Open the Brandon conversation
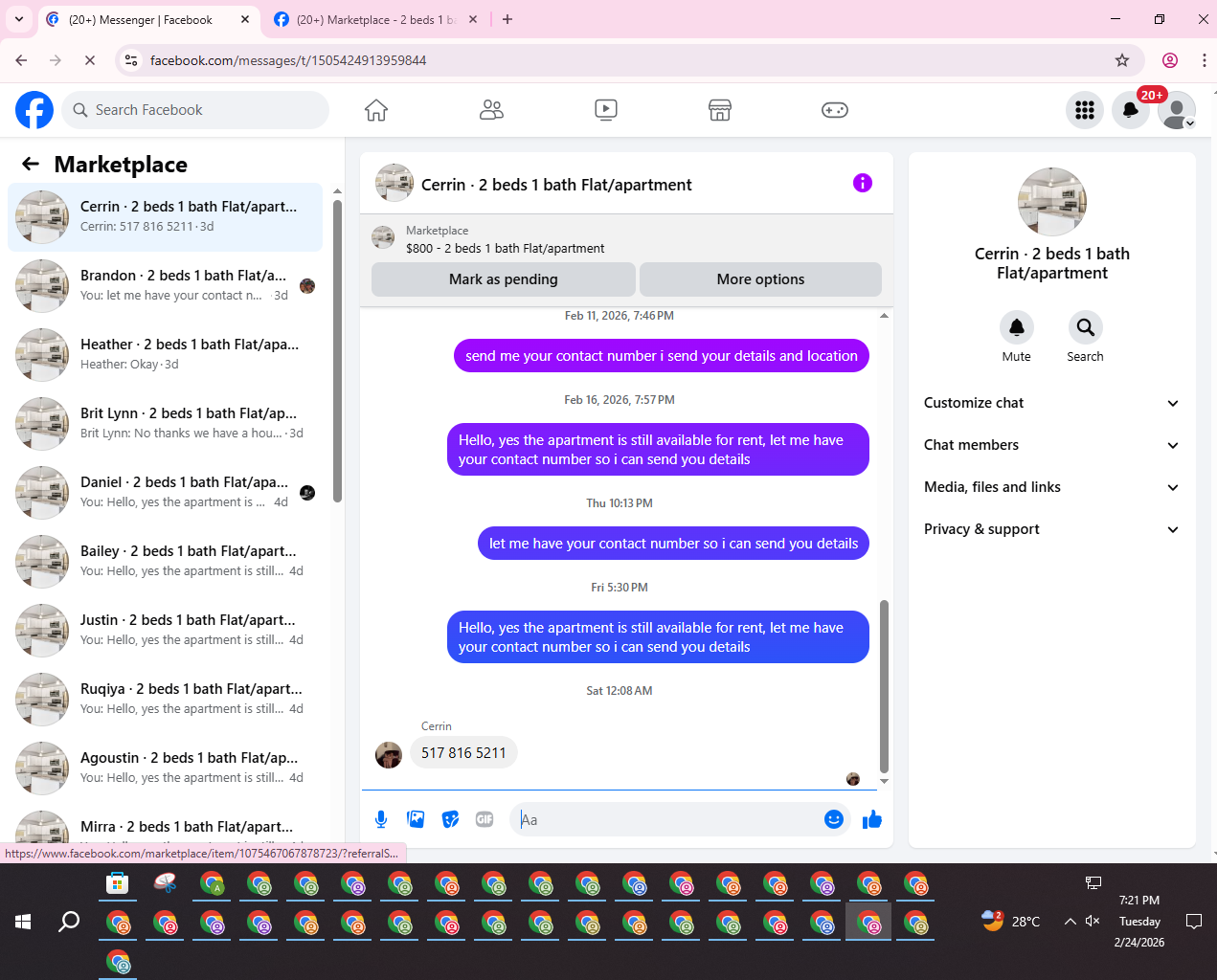This screenshot has height=980, width=1217. (x=165, y=286)
